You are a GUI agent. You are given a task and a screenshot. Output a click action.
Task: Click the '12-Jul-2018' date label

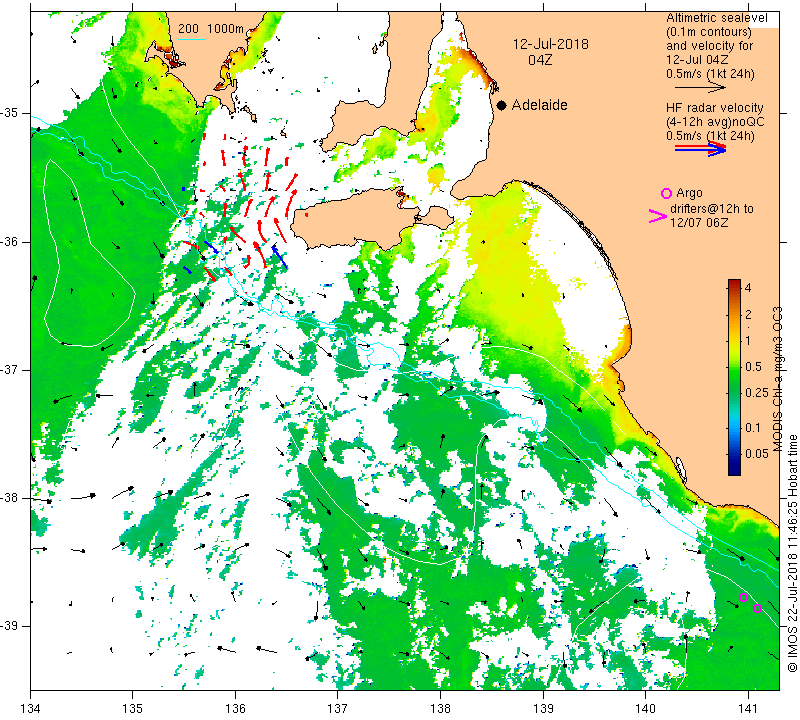(x=551, y=44)
